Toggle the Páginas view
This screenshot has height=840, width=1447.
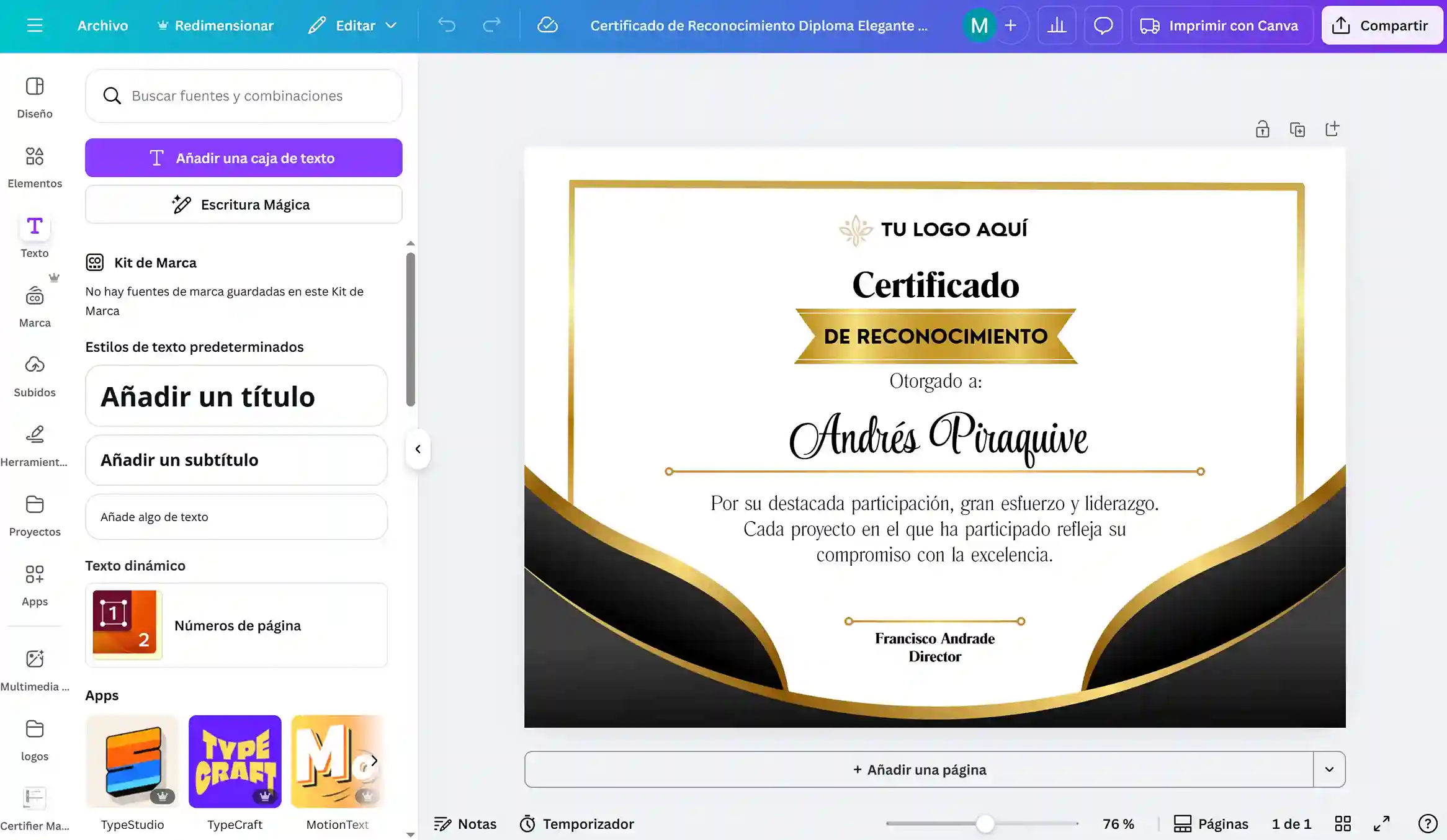(x=1211, y=823)
